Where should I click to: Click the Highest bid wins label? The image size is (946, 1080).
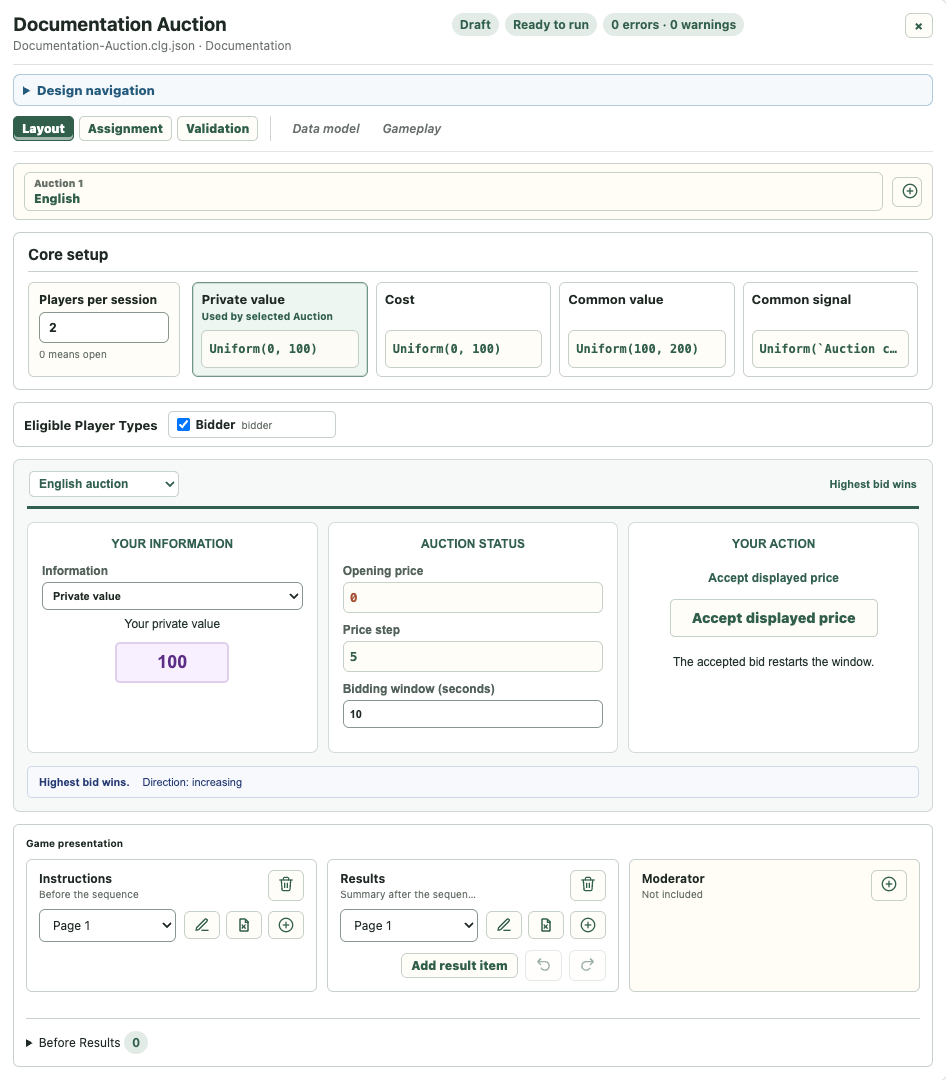pyautogui.click(x=872, y=484)
